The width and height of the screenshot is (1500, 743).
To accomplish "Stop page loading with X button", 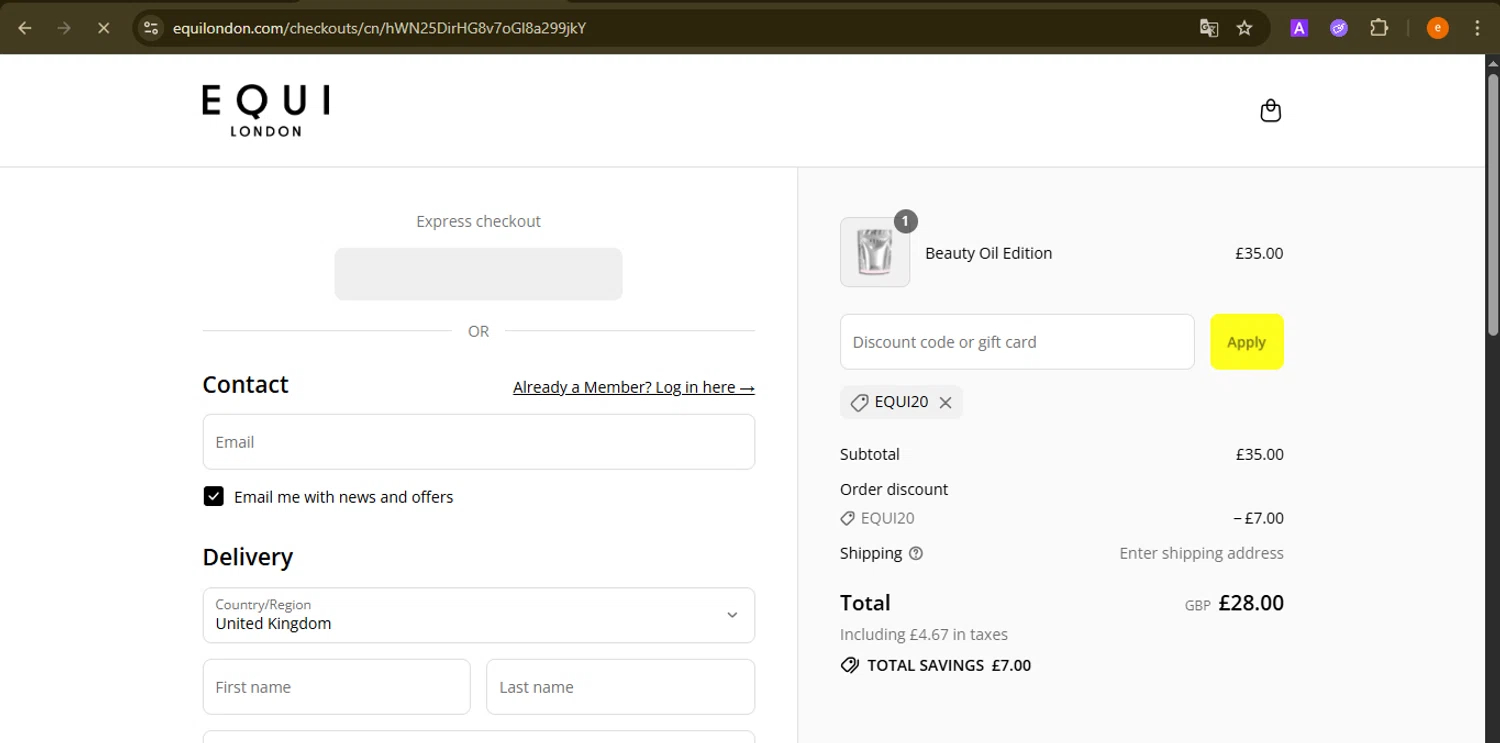I will tap(103, 28).
